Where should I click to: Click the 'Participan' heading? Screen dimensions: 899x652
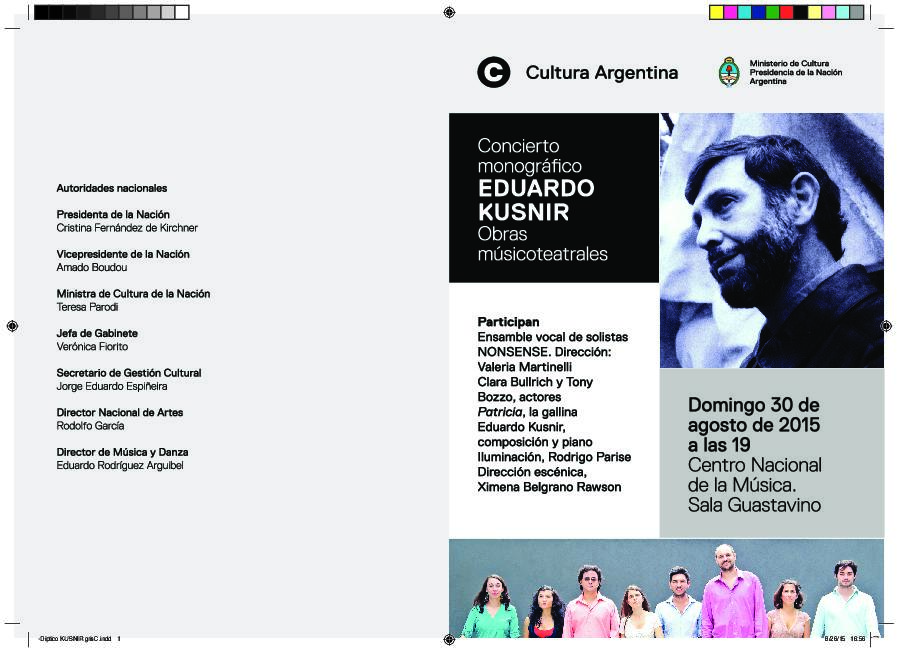[508, 322]
